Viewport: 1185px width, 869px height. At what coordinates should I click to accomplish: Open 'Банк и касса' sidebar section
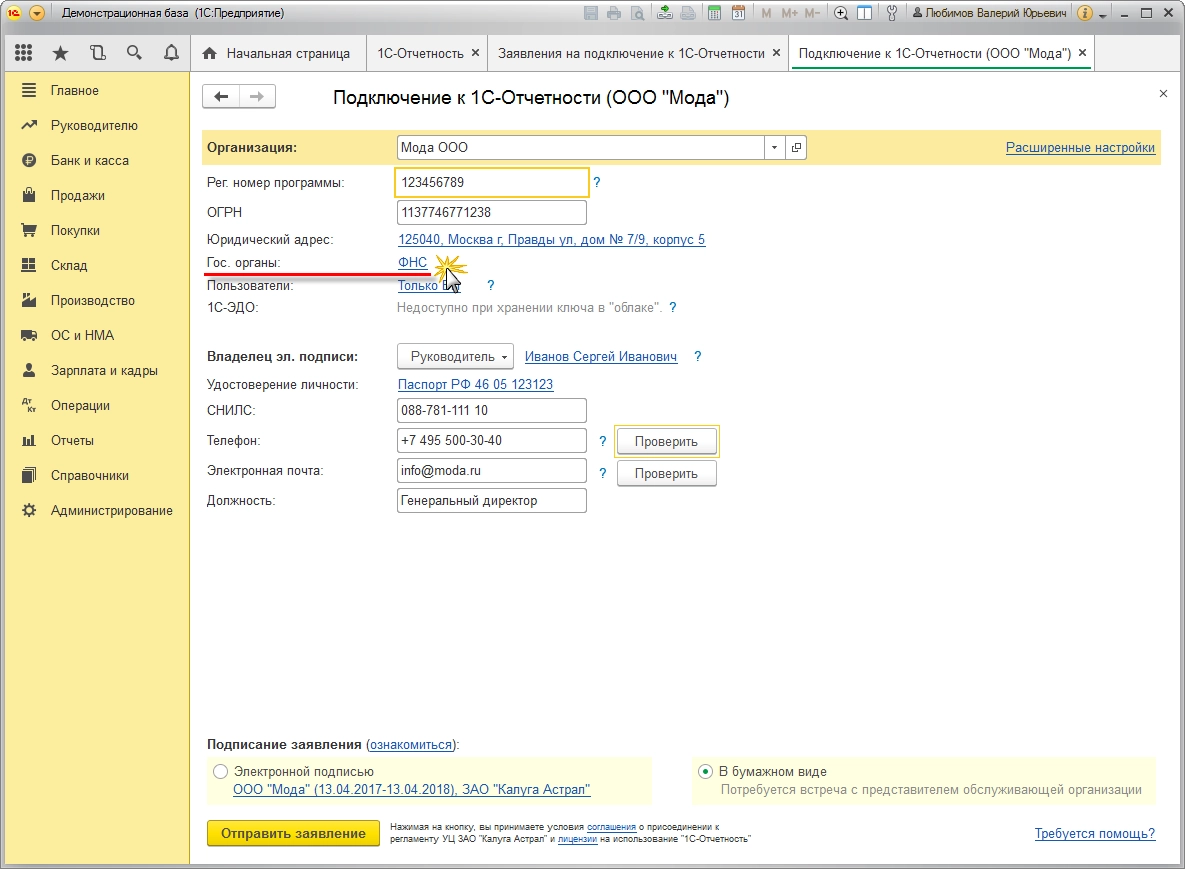(89, 161)
